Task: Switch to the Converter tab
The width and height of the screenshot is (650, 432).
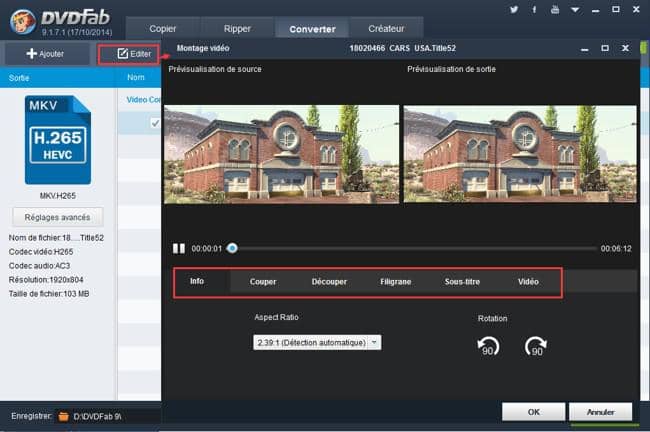Action: coord(312,29)
